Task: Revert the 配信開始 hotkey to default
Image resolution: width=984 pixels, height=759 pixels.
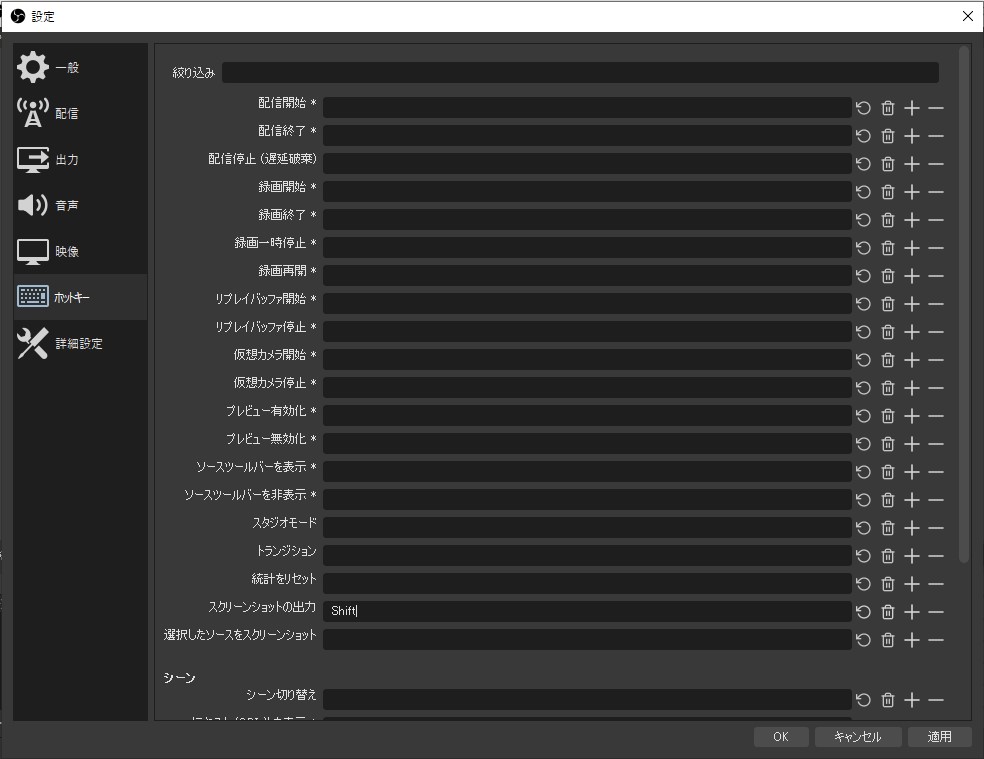Action: pos(864,108)
